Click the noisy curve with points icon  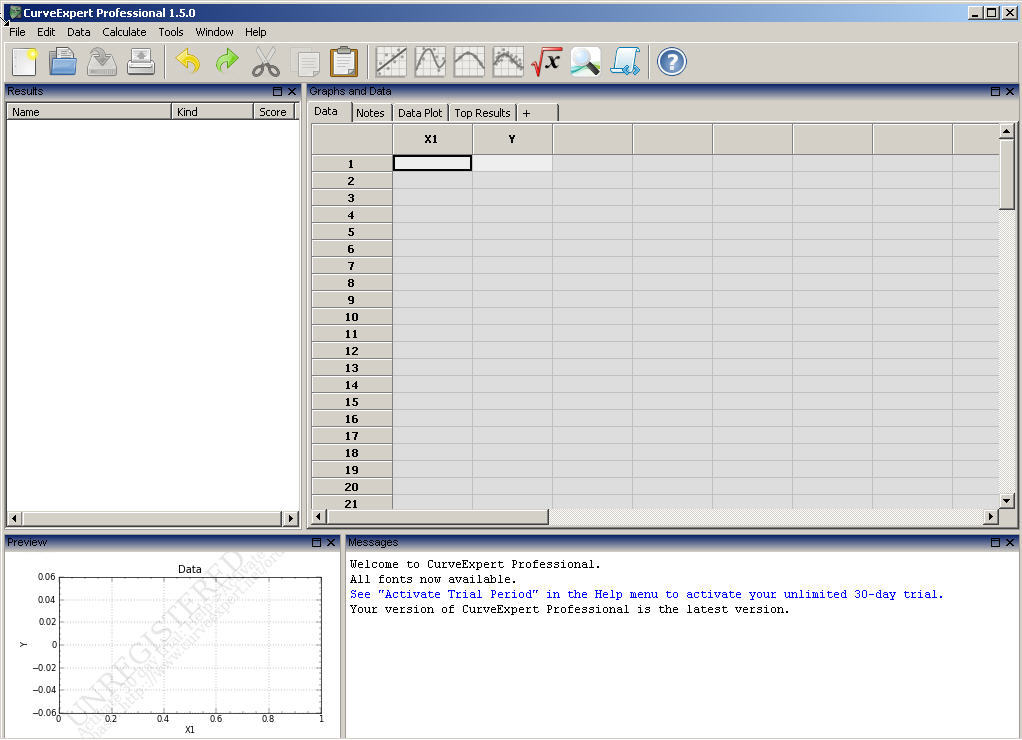508,63
